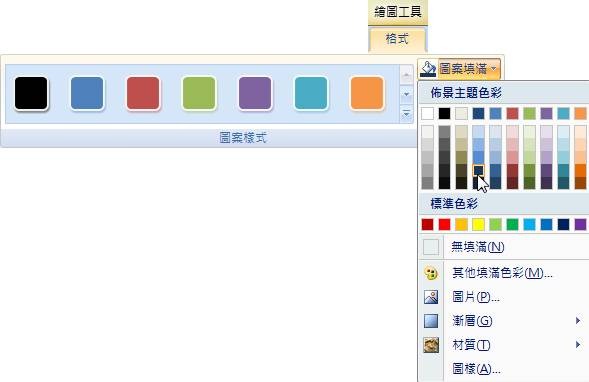Pick purple standard color swatch

click(580, 225)
